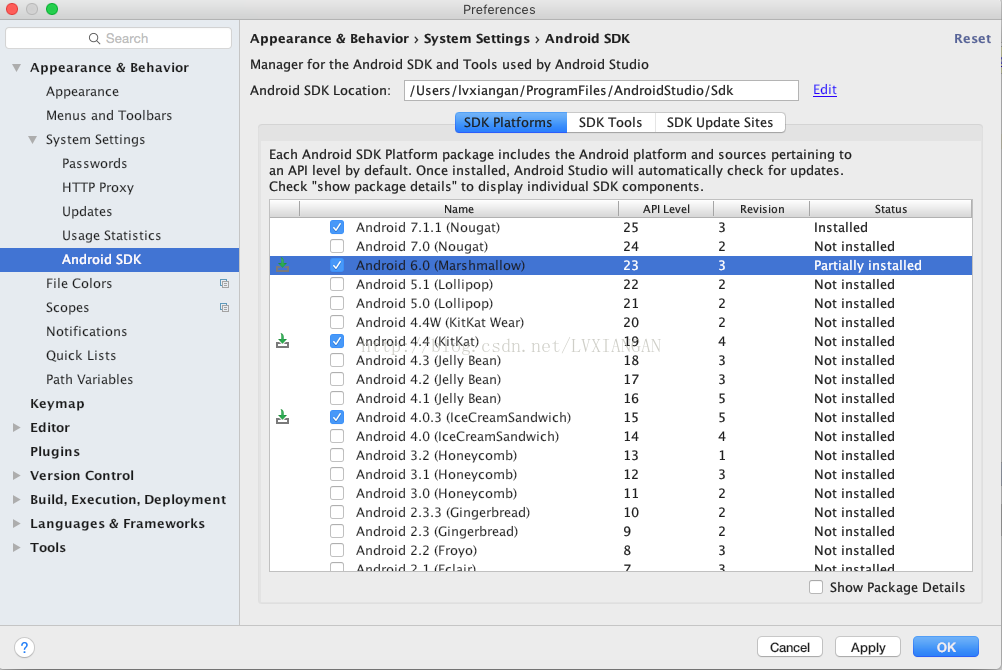
Task: Click the download icon beside Android 4.4 (KitKat)
Action: point(282,341)
